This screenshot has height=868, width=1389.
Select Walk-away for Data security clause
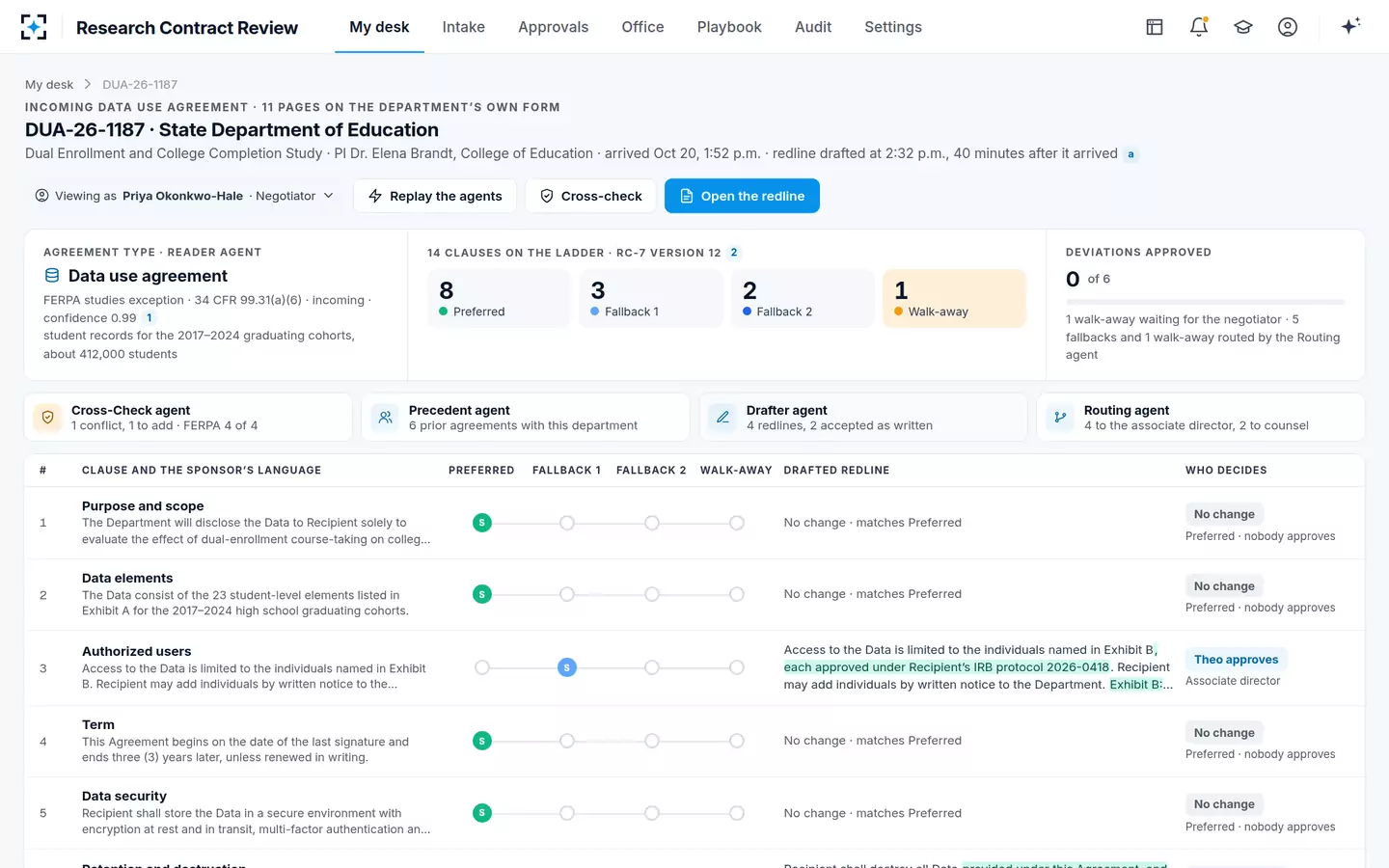click(x=737, y=813)
